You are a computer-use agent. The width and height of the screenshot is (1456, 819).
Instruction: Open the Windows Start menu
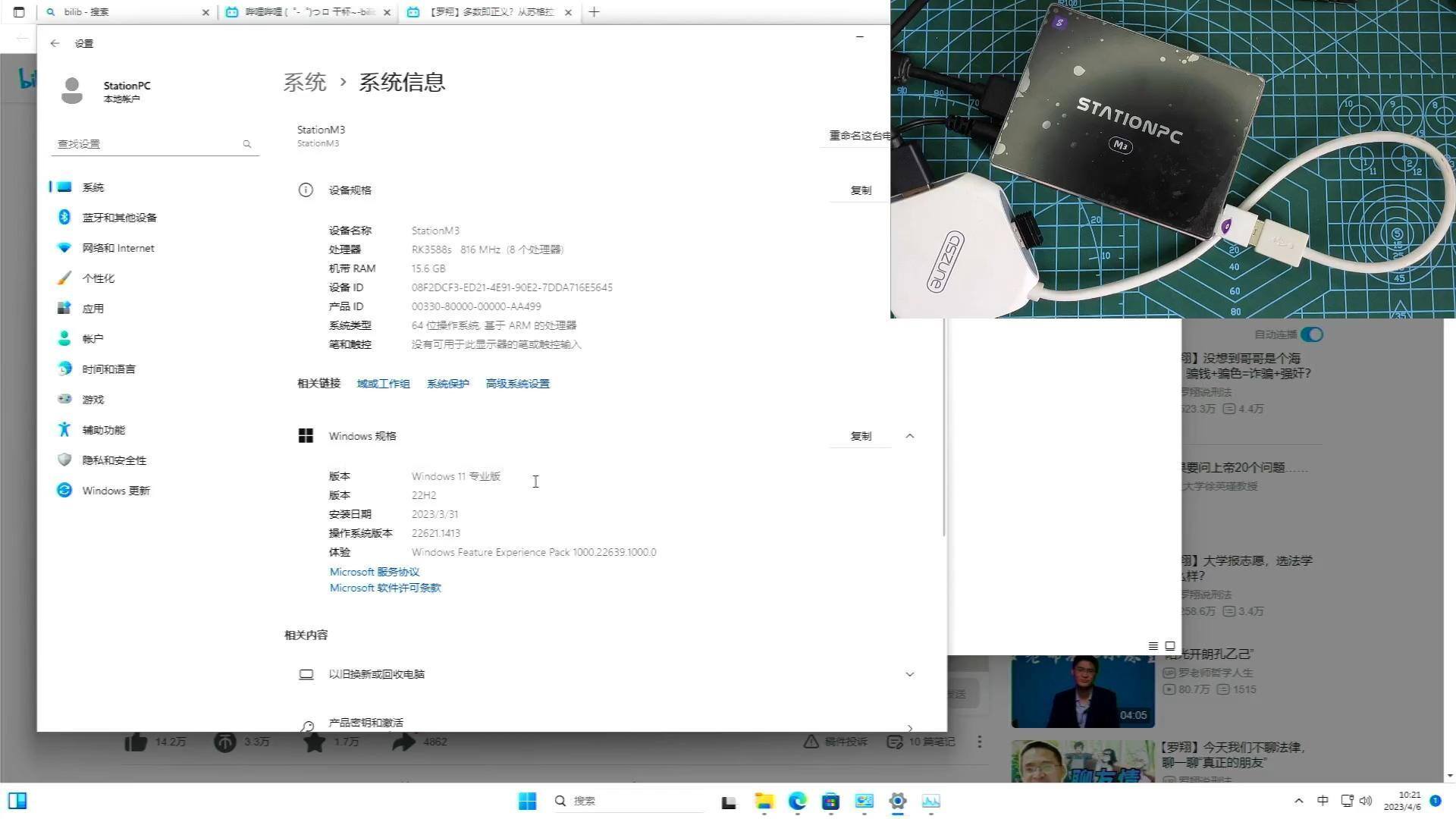(528, 801)
